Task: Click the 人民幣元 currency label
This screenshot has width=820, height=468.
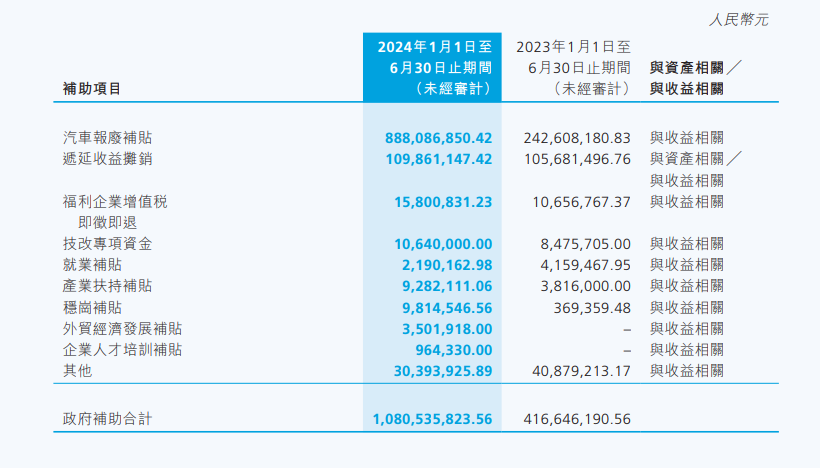Action: pos(738,20)
